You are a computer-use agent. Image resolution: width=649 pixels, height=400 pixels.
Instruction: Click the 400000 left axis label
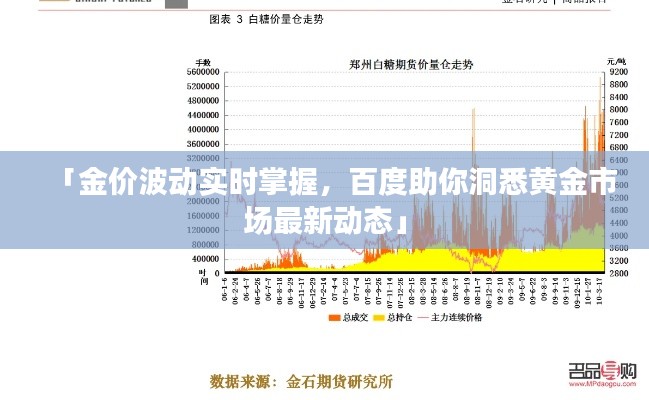(x=203, y=258)
